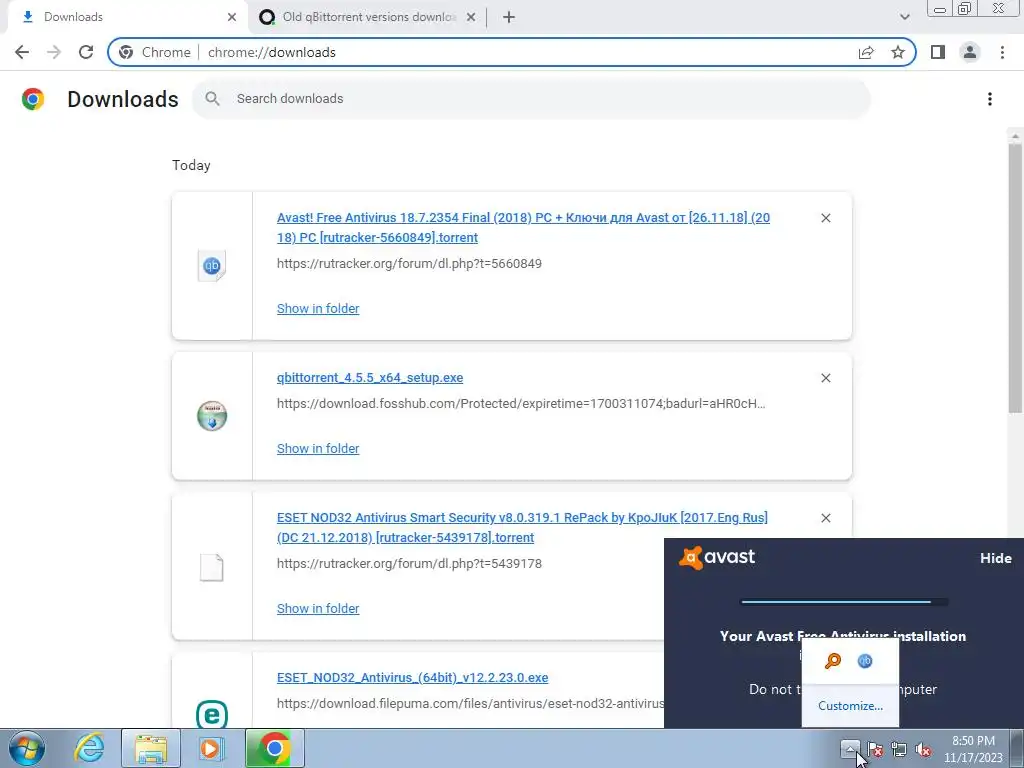Launch Internet Explorer from the taskbar

click(89, 749)
